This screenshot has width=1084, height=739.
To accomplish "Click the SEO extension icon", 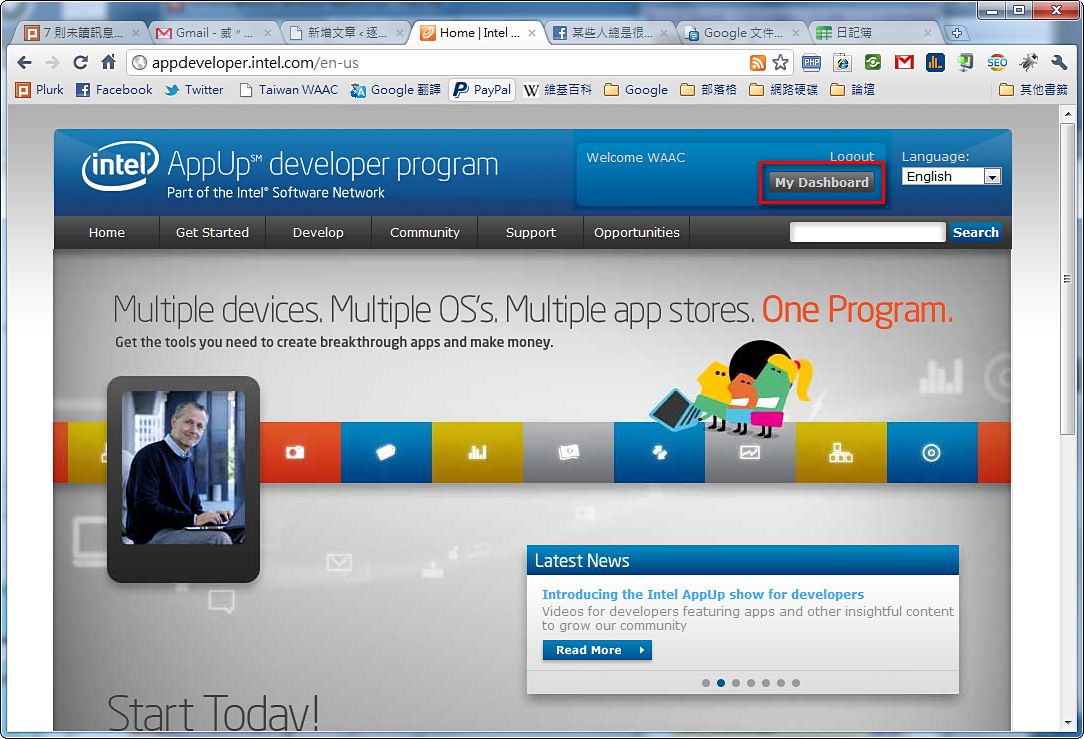I will coord(997,63).
